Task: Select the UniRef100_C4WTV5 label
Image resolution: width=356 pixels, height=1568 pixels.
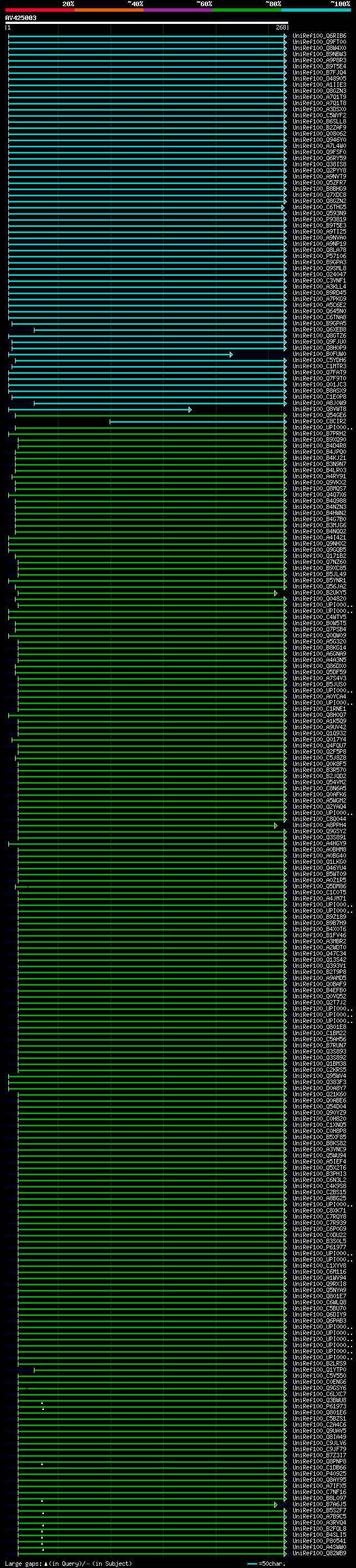Action: tap(319, 618)
